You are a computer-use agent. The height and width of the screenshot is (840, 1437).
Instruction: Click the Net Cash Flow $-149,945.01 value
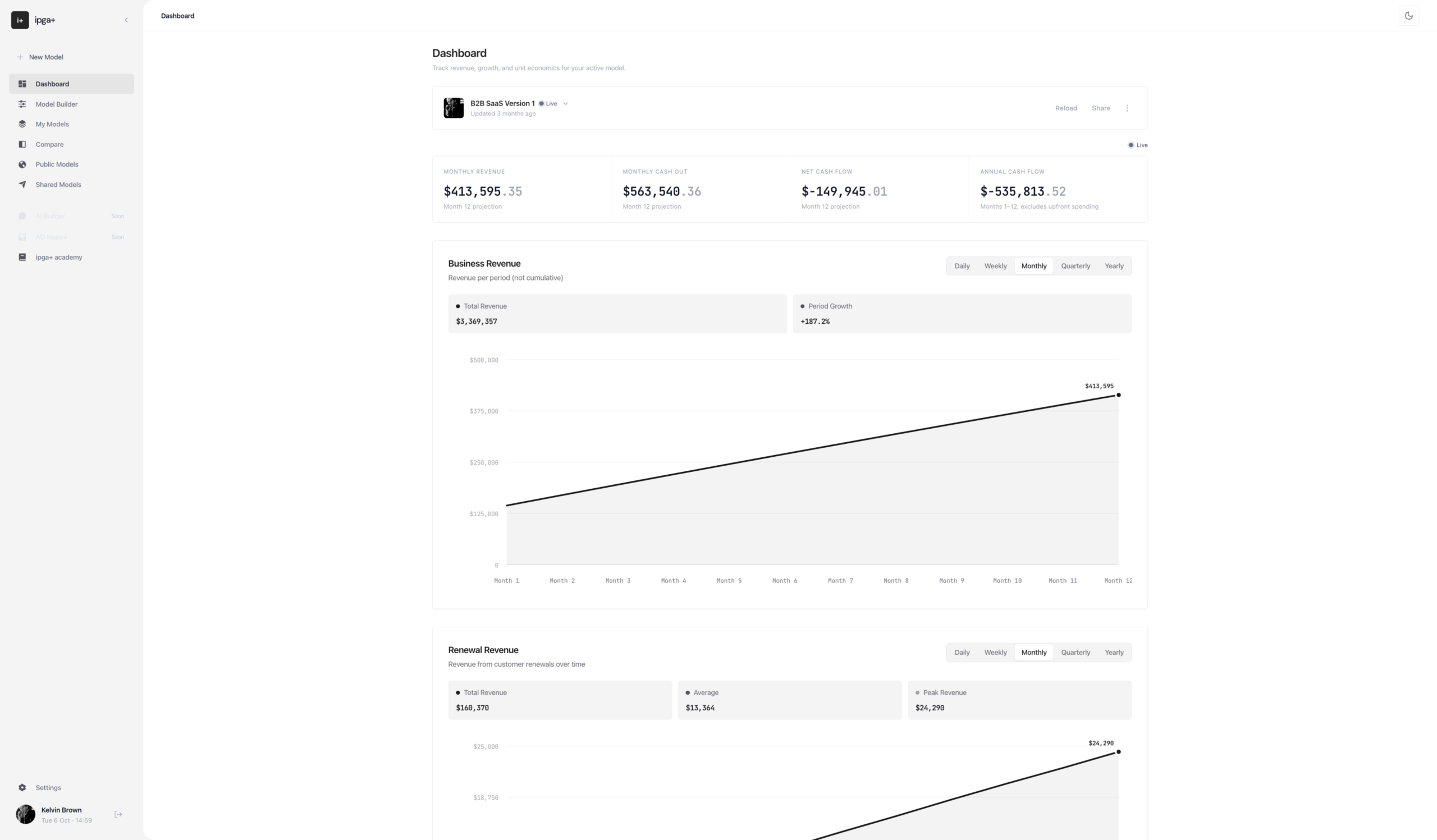pos(844,191)
